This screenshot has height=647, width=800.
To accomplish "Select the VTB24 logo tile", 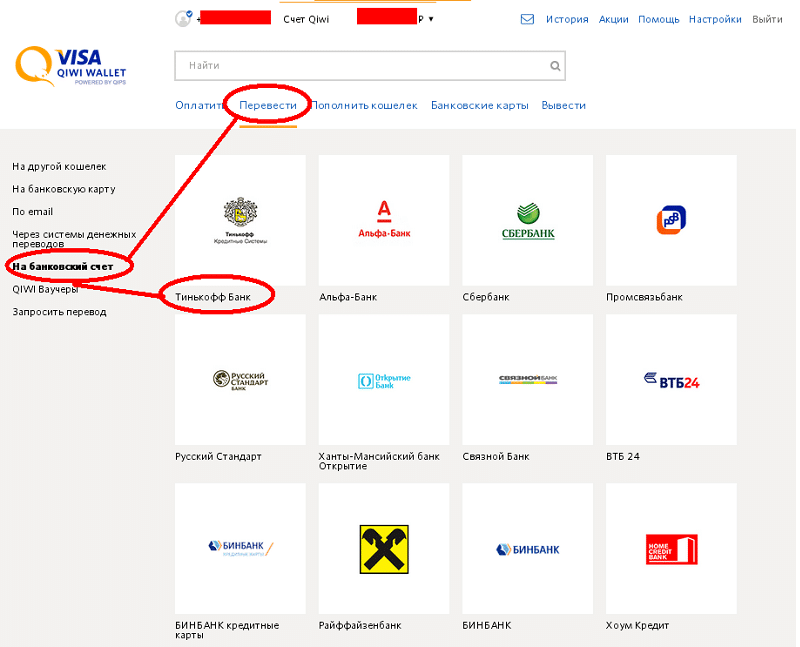I will coord(671,380).
